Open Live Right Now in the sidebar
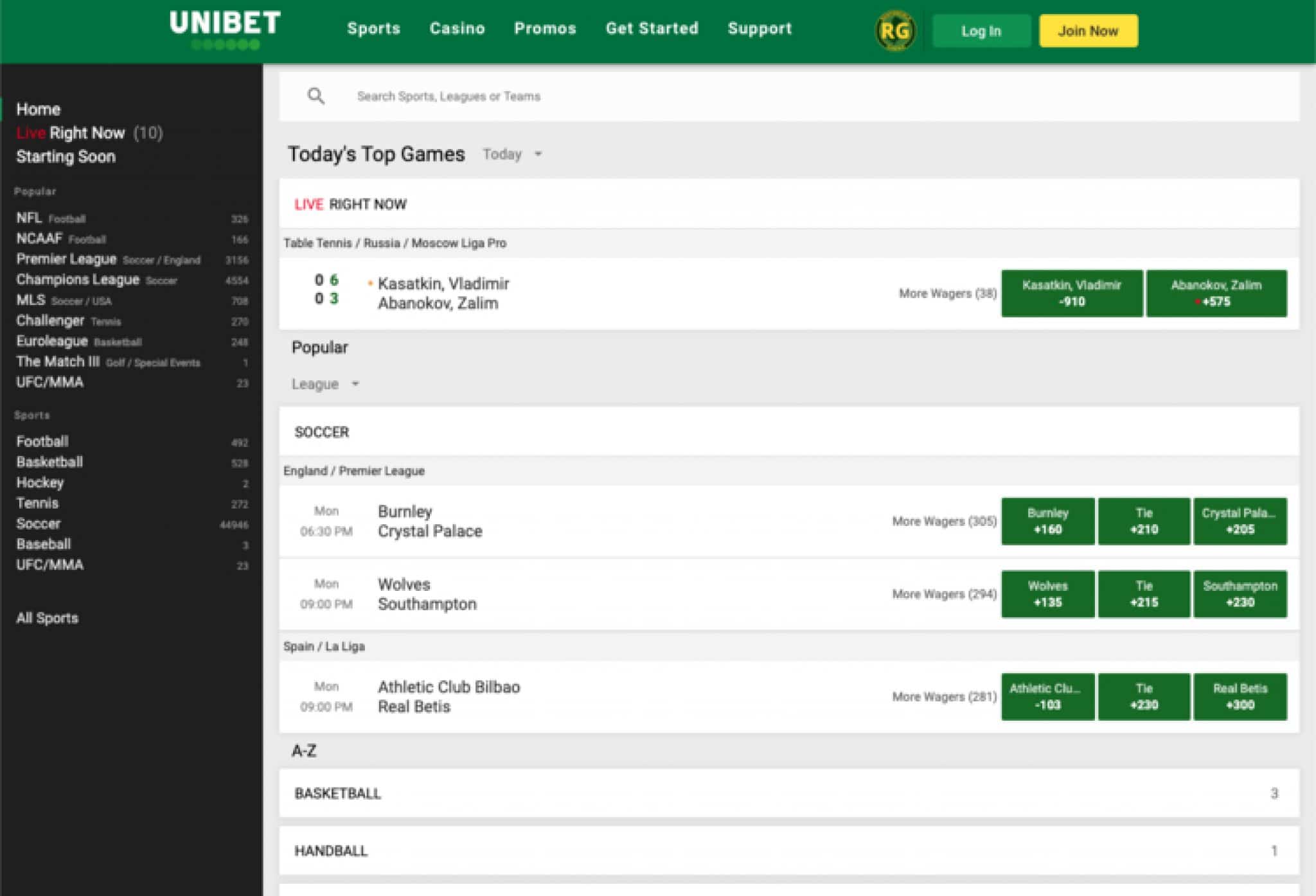This screenshot has width=1316, height=896. tap(89, 133)
